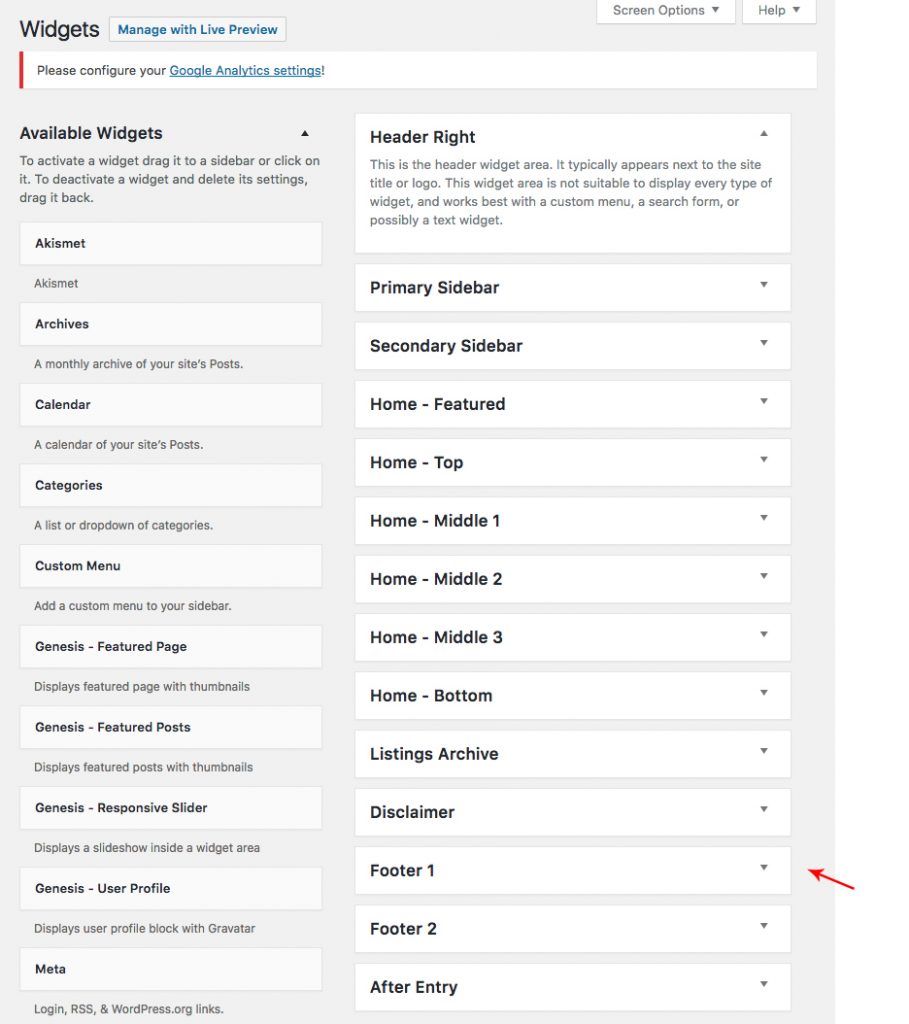
Task: Expand the After Entry widget area
Action: 764,986
